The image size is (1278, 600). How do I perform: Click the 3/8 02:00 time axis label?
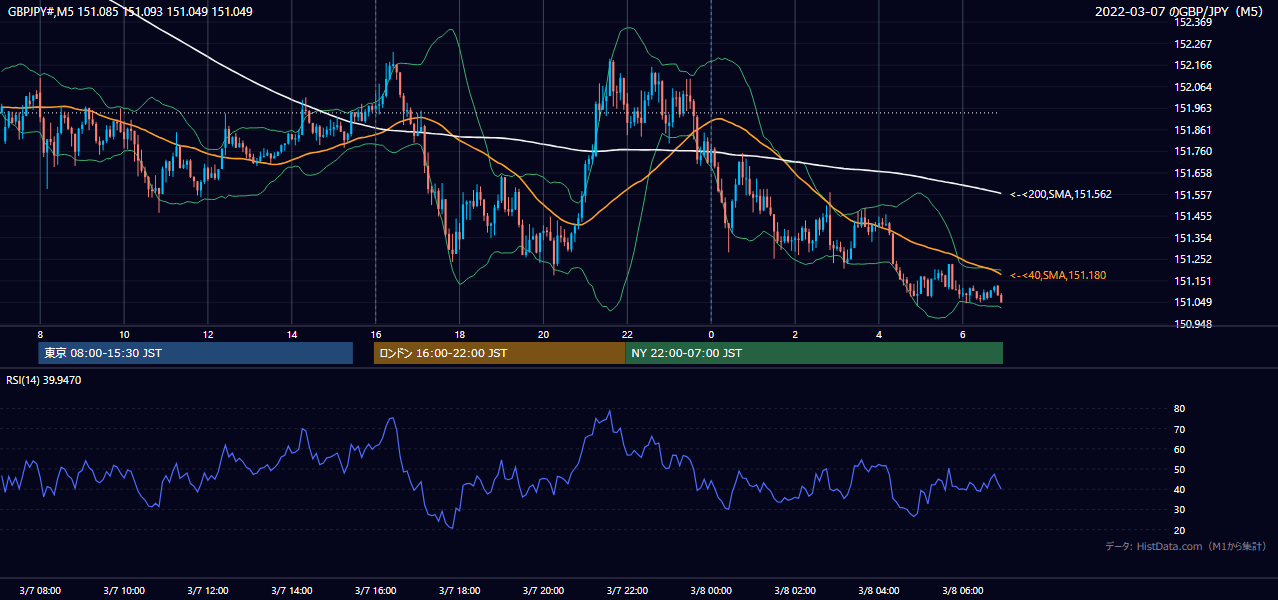tap(795, 590)
